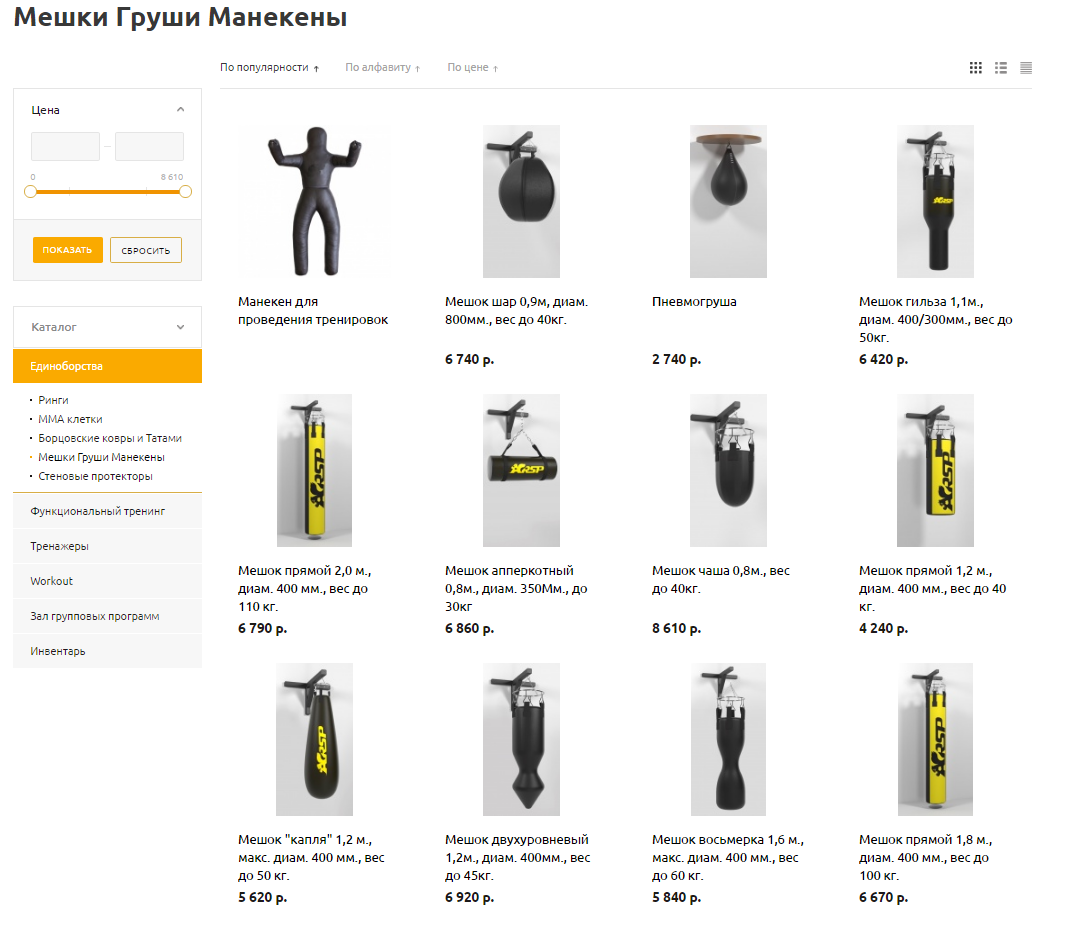Screen dimensions: 1066x928
Task: Open Манекен для проведения тренировок title
Action: pos(313,311)
